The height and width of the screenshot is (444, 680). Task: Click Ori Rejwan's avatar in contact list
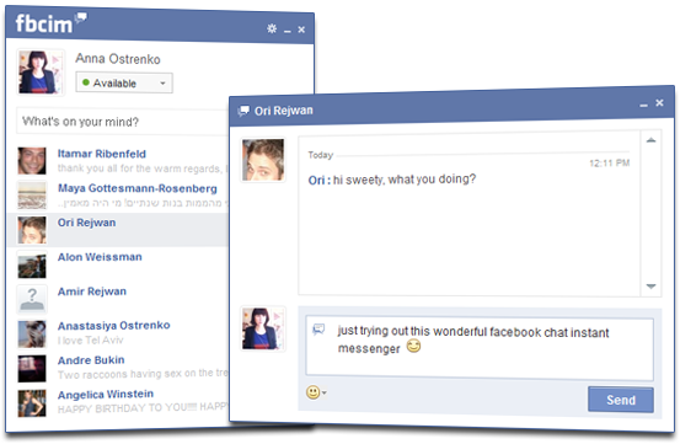point(32,230)
